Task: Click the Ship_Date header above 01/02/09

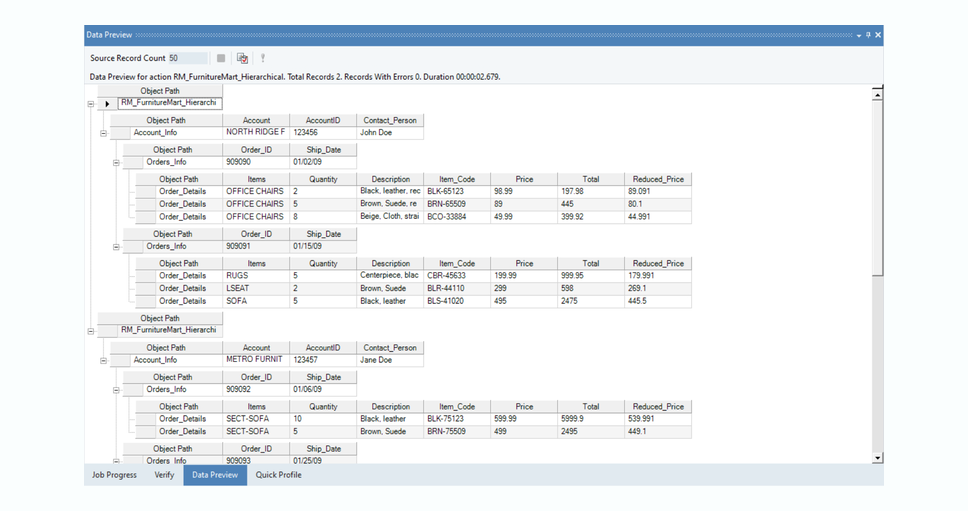Action: tap(323, 150)
